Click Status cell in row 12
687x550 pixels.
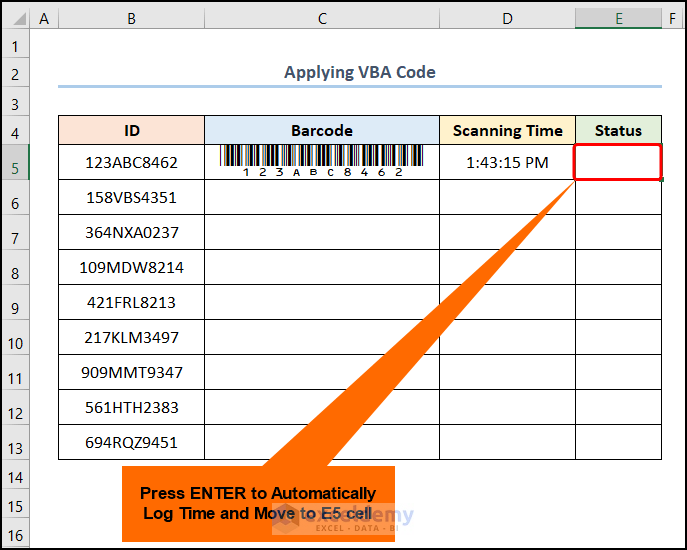618,408
